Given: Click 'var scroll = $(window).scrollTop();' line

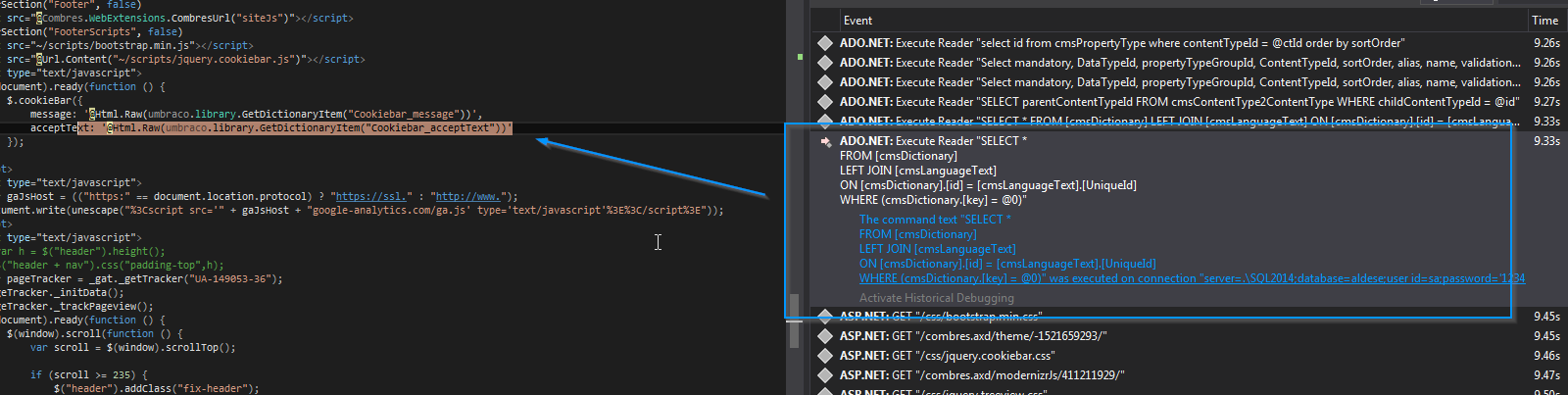Looking at the screenshot, I should (133, 347).
